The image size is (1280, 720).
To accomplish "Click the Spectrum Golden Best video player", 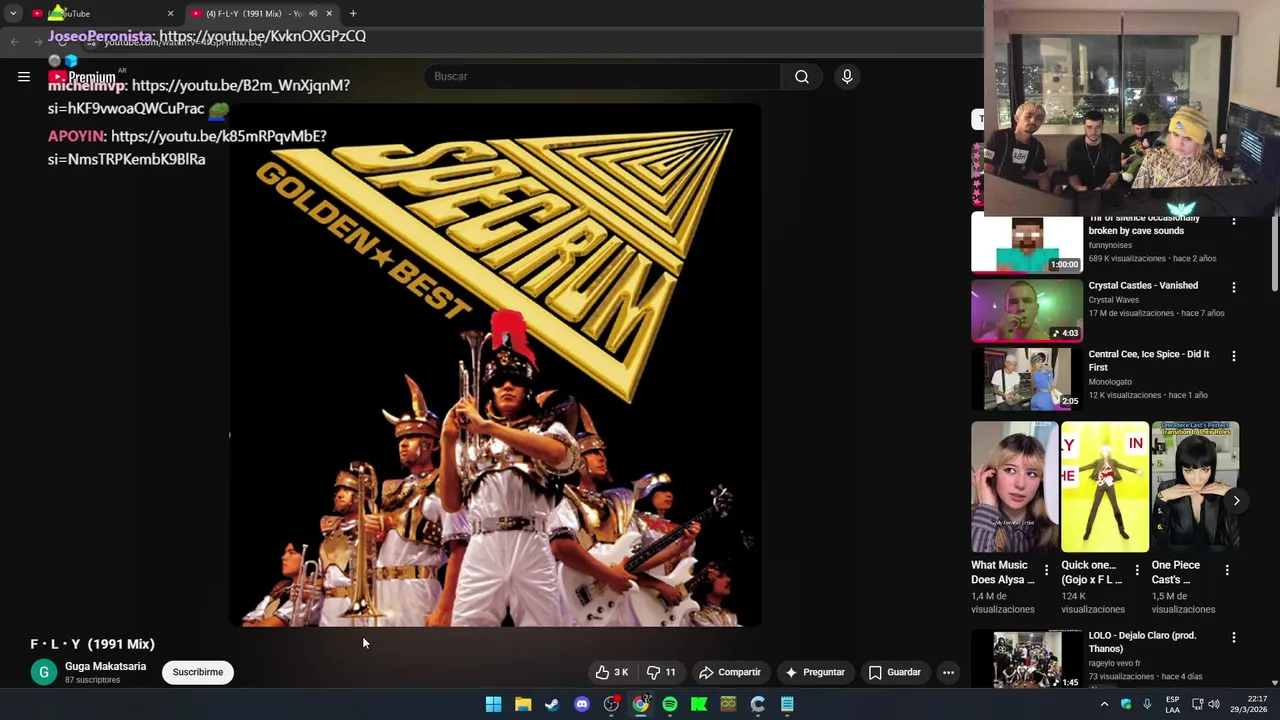I will (x=495, y=366).
